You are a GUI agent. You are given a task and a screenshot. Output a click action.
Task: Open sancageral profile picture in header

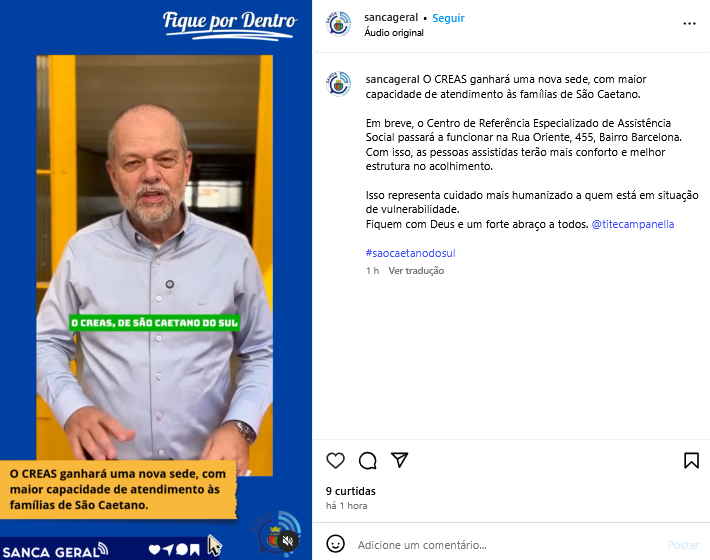[x=338, y=24]
